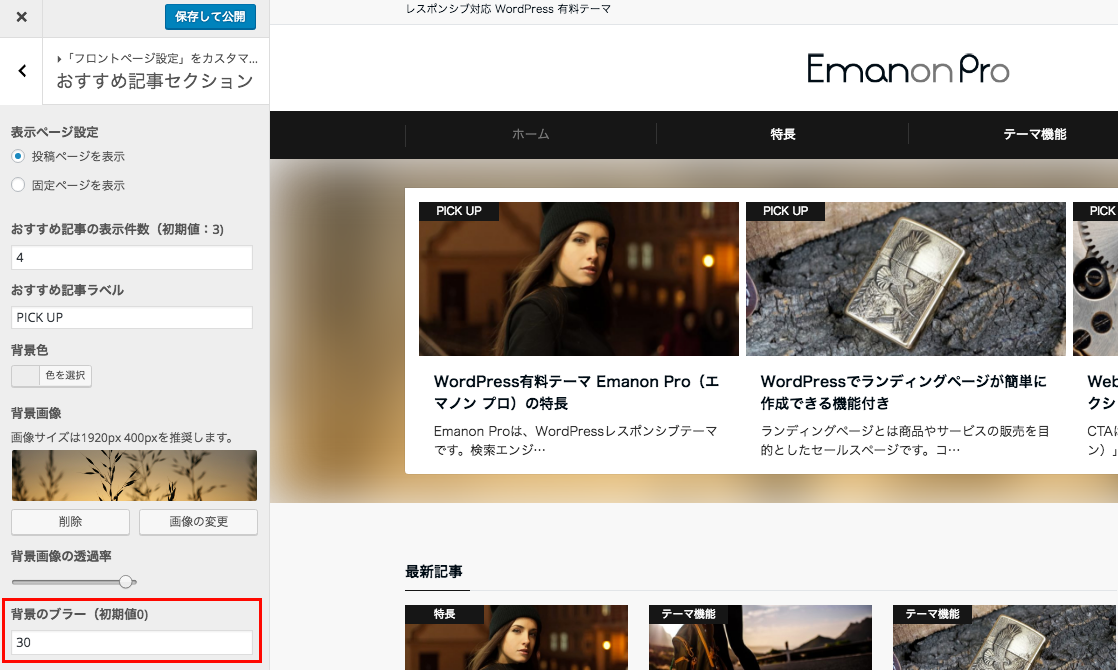This screenshot has height=670, width=1118.
Task: Click the middle テーマ機能 latest post thumbnail
Action: 760,637
